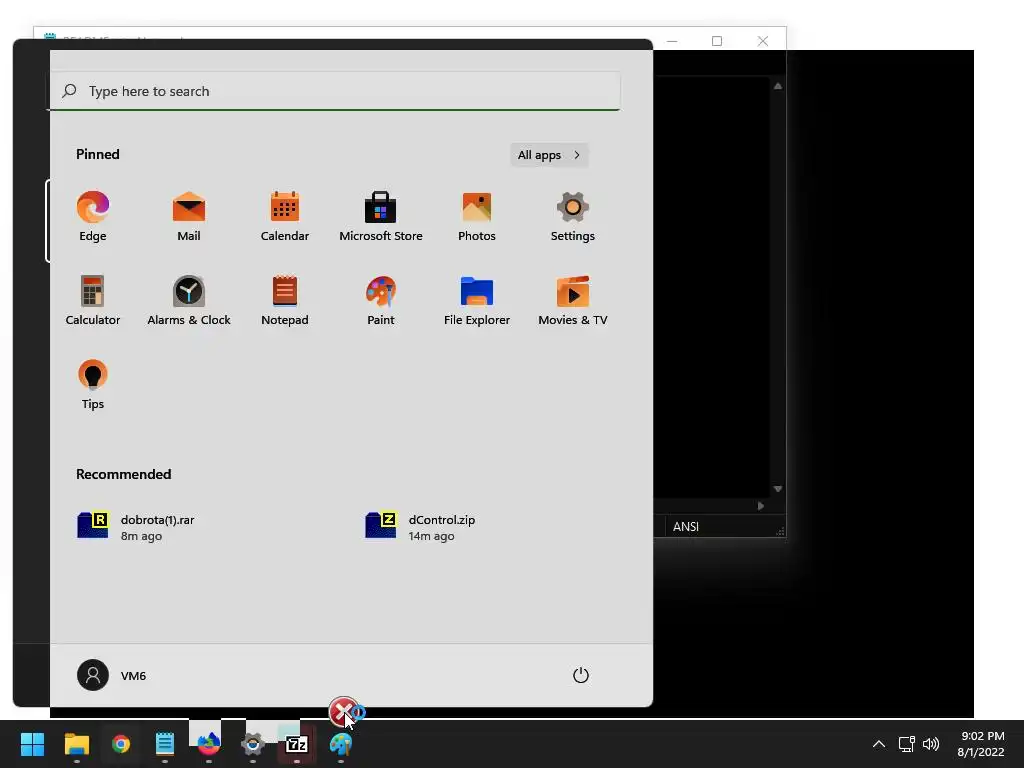Launch the Photos app
Viewport: 1024px width, 768px height.
(x=477, y=216)
